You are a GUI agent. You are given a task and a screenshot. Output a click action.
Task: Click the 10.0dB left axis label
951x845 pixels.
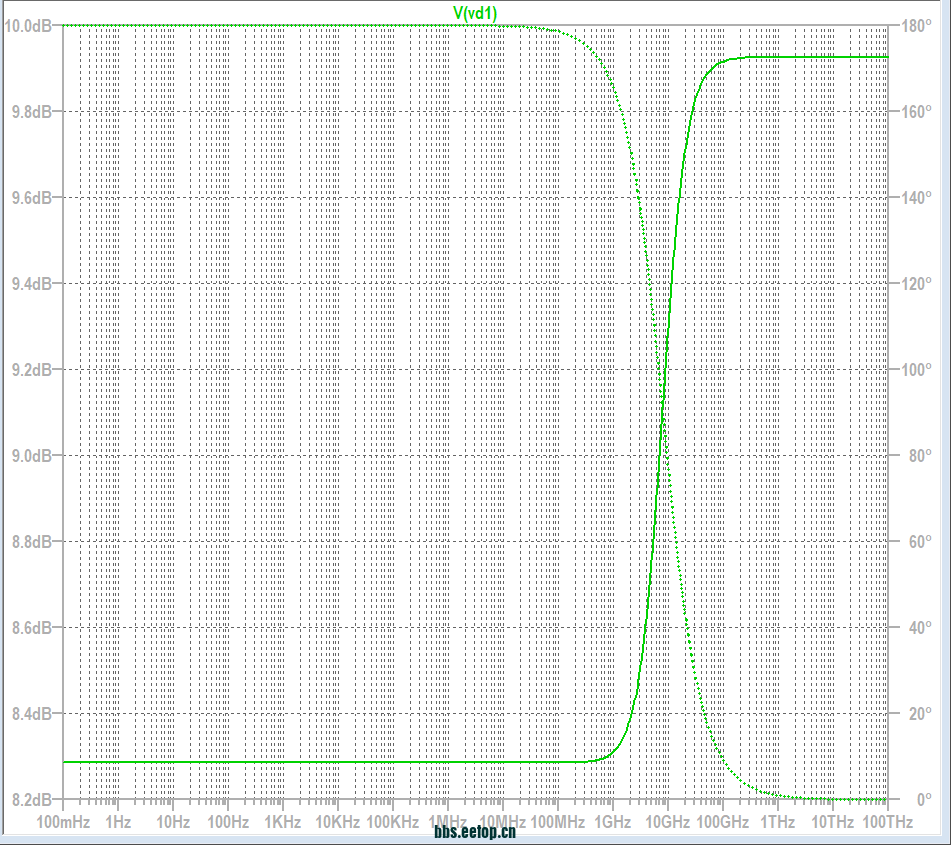pyautogui.click(x=29, y=25)
